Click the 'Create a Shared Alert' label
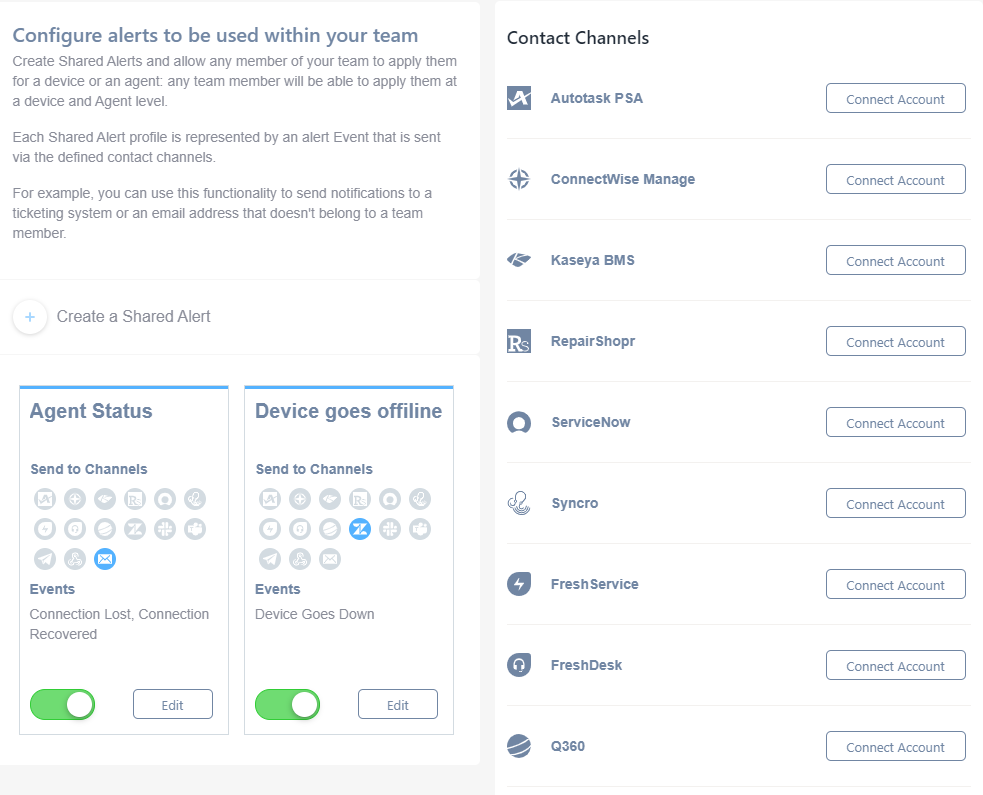This screenshot has height=795, width=983. point(134,317)
